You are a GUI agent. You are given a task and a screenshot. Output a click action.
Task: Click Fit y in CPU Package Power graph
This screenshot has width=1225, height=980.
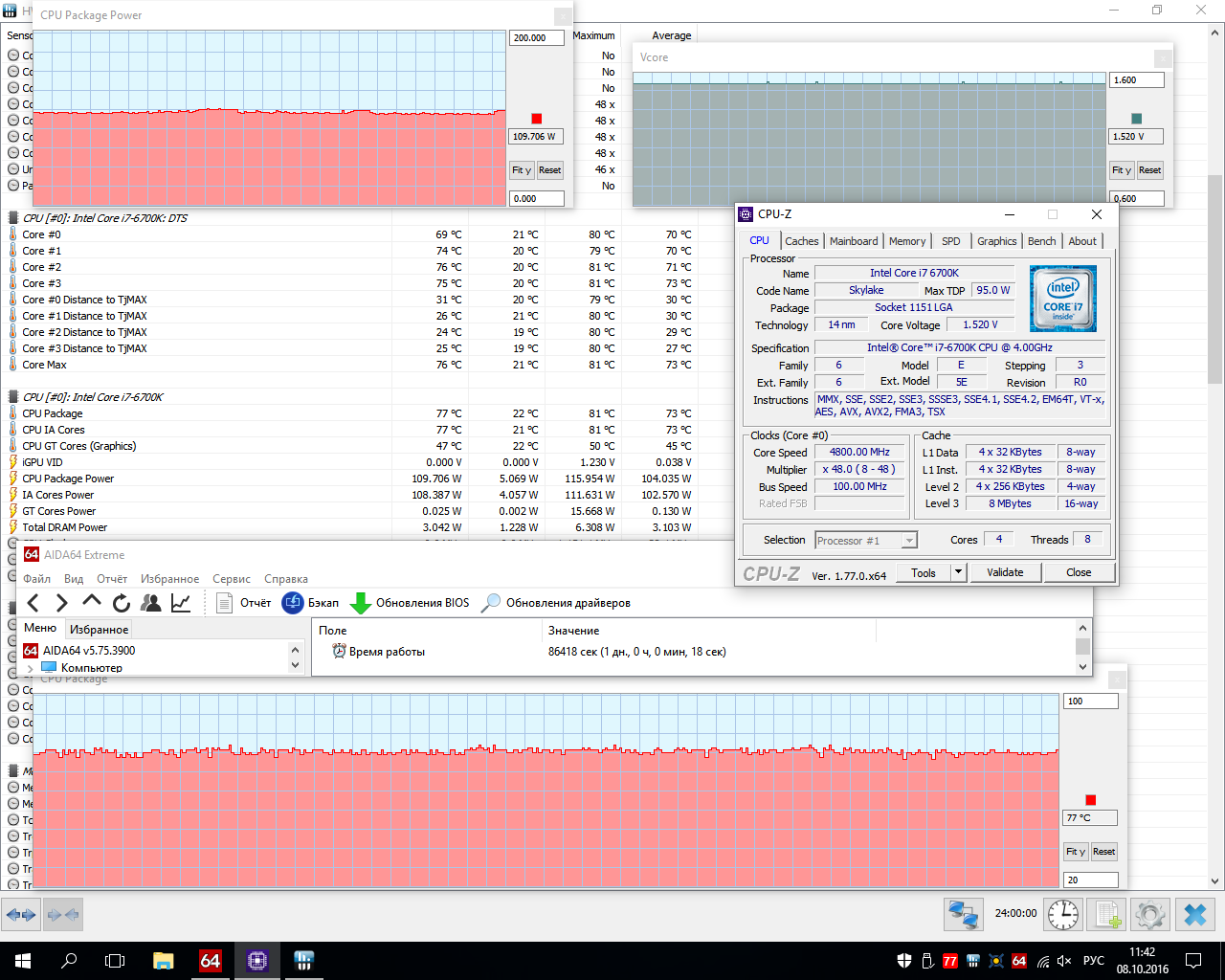[x=522, y=170]
